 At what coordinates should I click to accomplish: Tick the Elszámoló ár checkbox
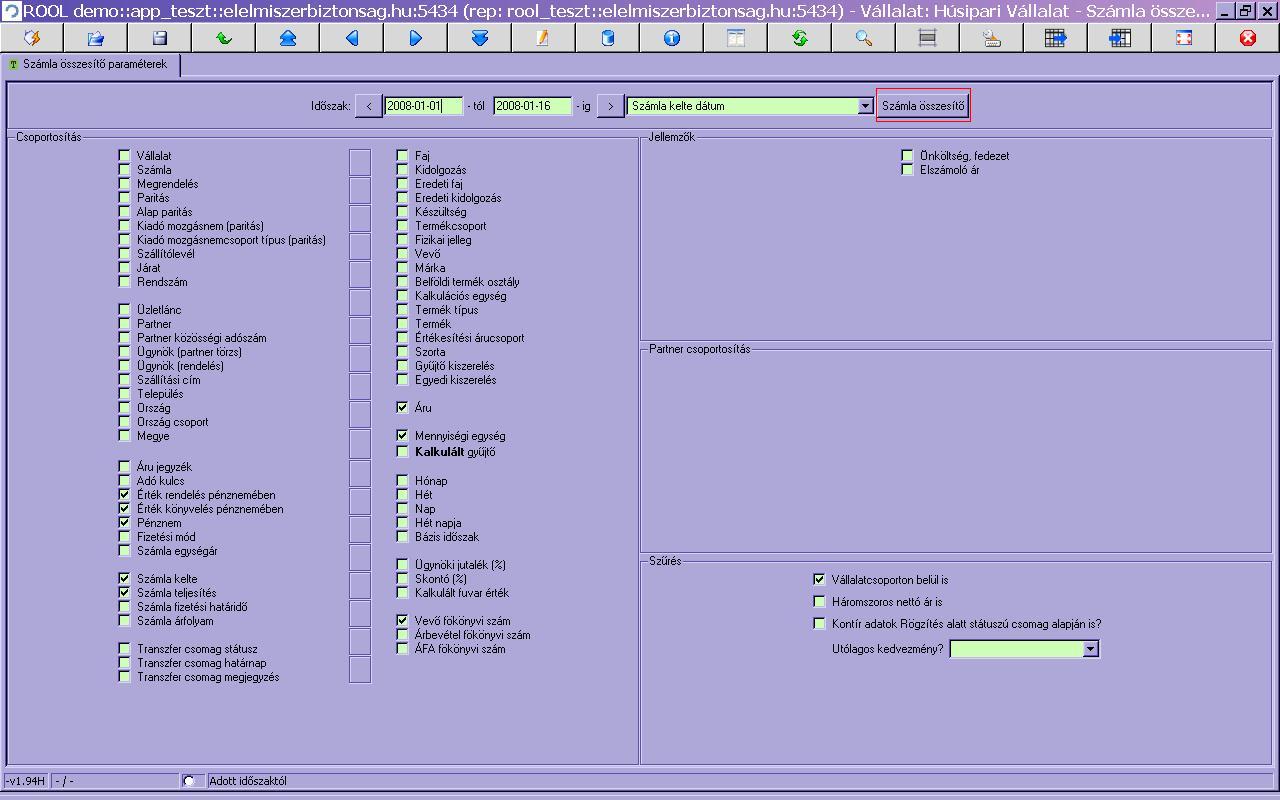[907, 170]
